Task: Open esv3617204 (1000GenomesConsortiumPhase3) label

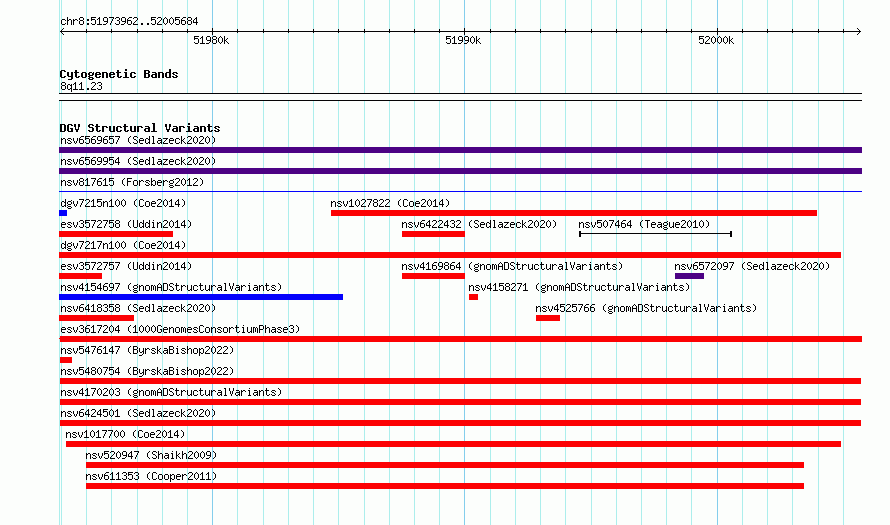Action: pyautogui.click(x=180, y=329)
